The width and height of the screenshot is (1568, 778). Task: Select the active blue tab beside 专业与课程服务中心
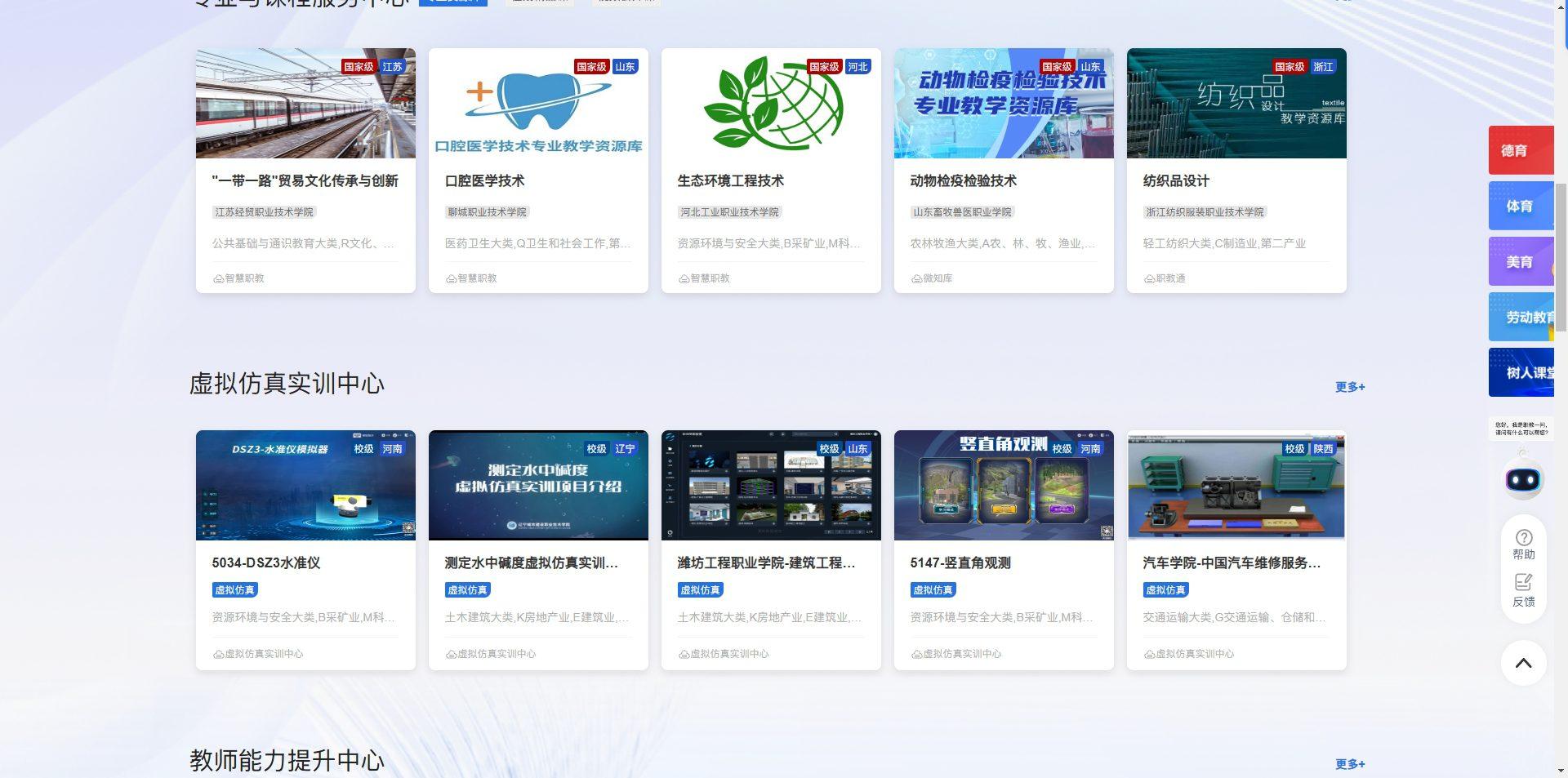(x=454, y=2)
